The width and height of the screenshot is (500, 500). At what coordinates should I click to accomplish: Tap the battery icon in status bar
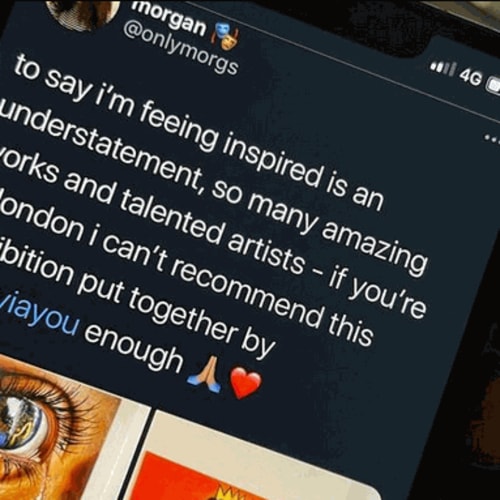(x=494, y=86)
